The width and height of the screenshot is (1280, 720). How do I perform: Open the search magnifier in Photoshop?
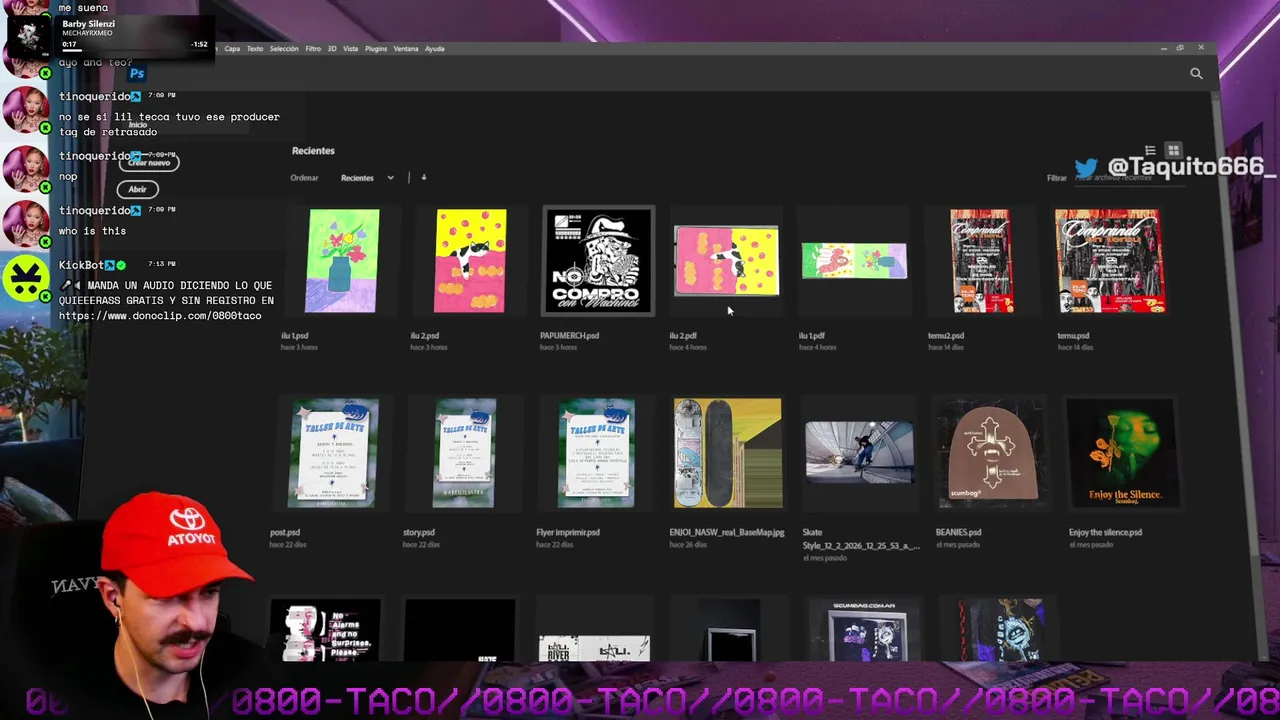tap(1196, 73)
